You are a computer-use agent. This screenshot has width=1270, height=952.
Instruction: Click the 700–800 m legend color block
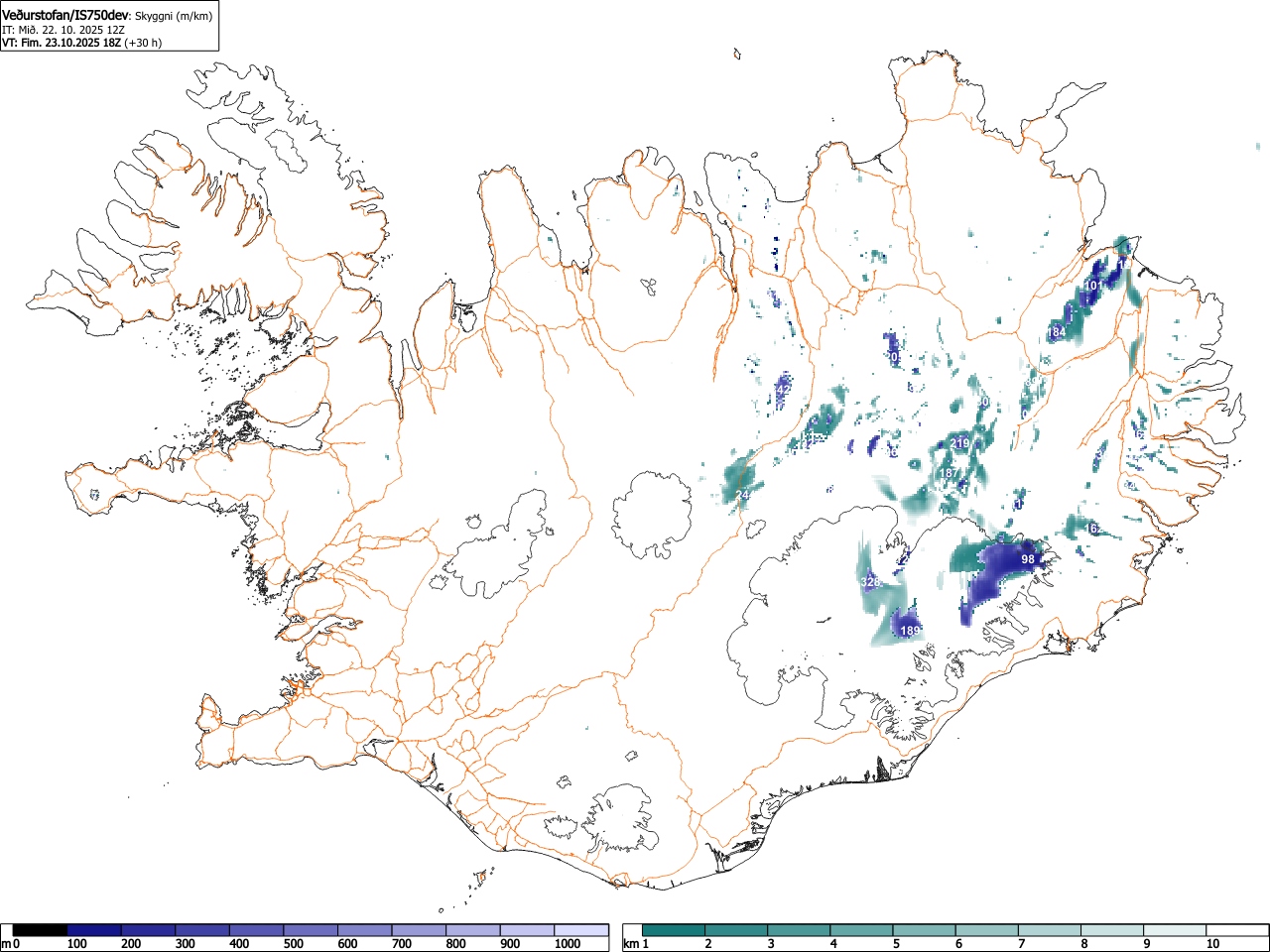pos(420,930)
